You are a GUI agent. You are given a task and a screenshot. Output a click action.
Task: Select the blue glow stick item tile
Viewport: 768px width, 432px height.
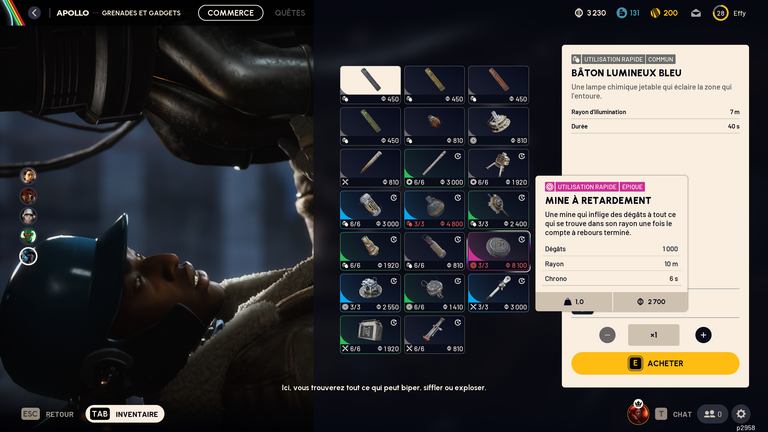[x=370, y=85]
